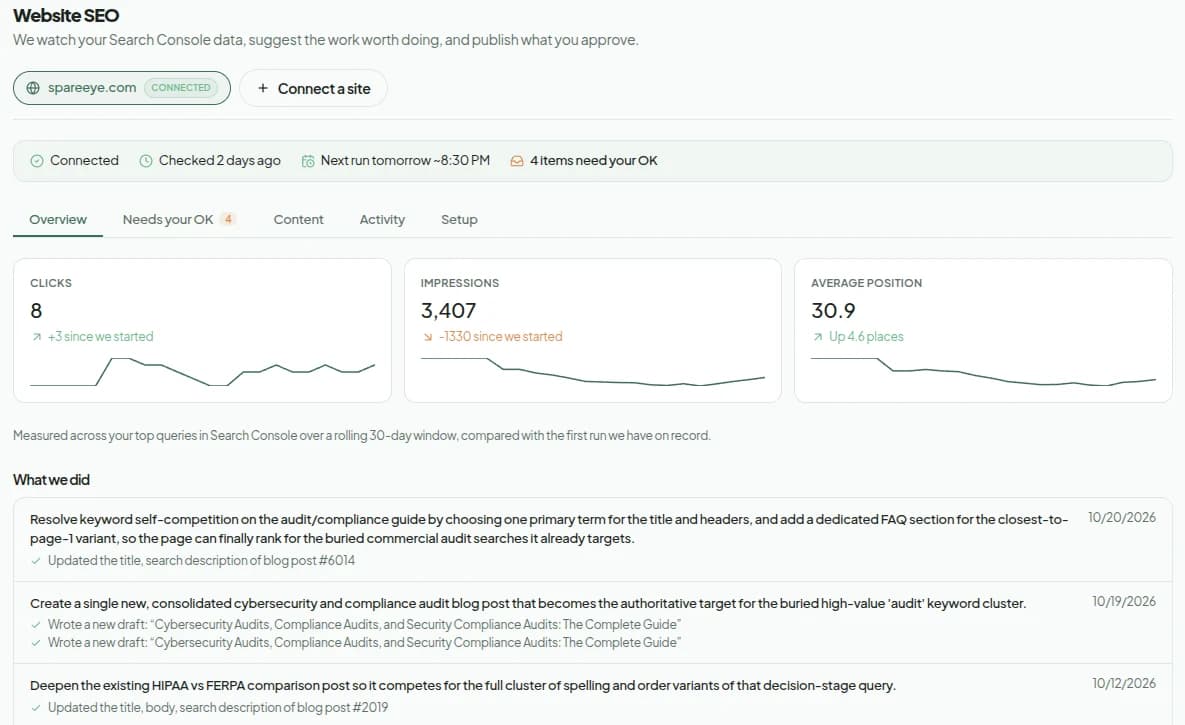Switch to the Needs your OK tab
Screen dimensions: 1185x725
click(x=178, y=220)
